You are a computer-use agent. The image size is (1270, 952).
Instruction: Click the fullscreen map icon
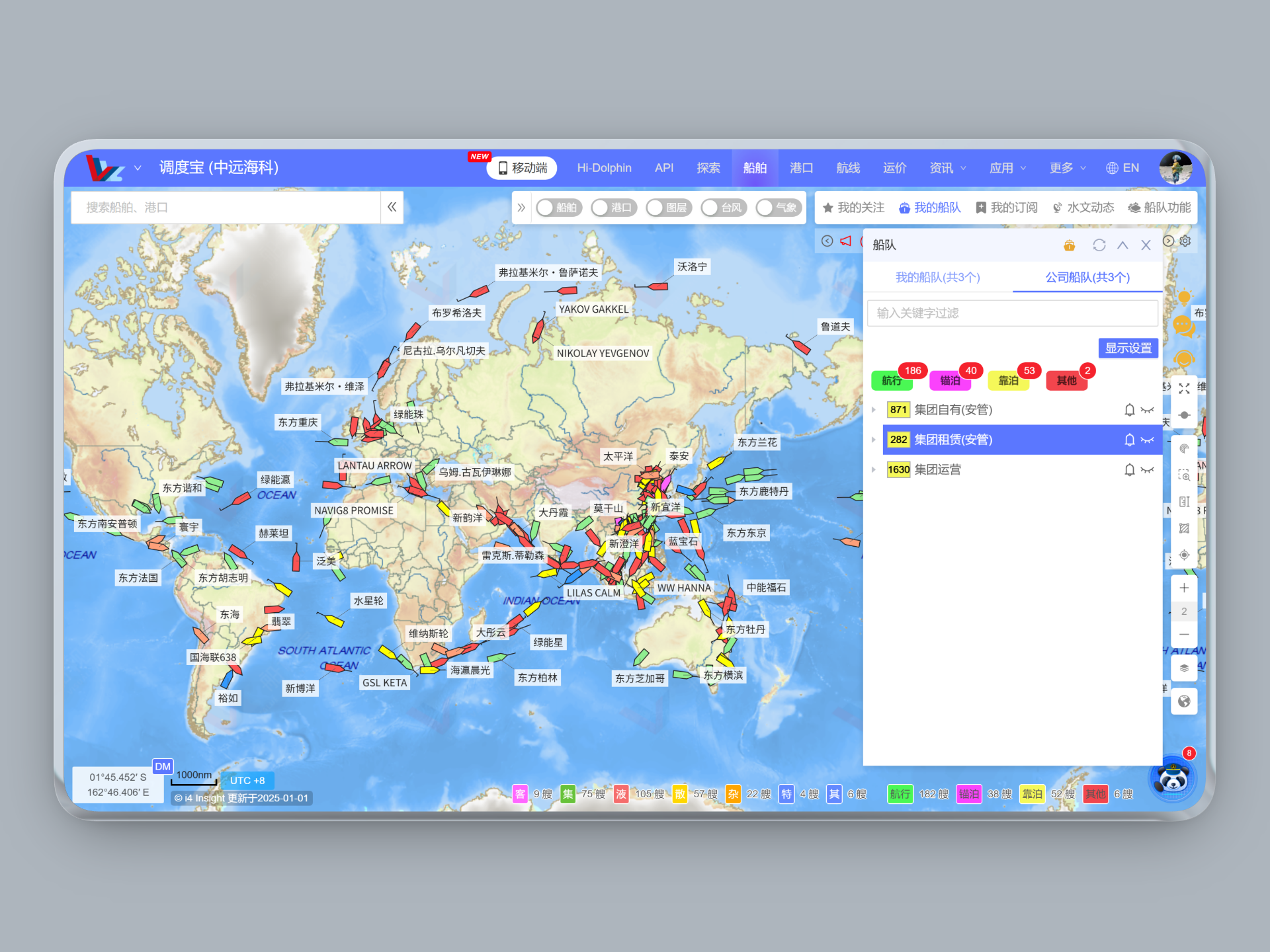coord(1184,389)
